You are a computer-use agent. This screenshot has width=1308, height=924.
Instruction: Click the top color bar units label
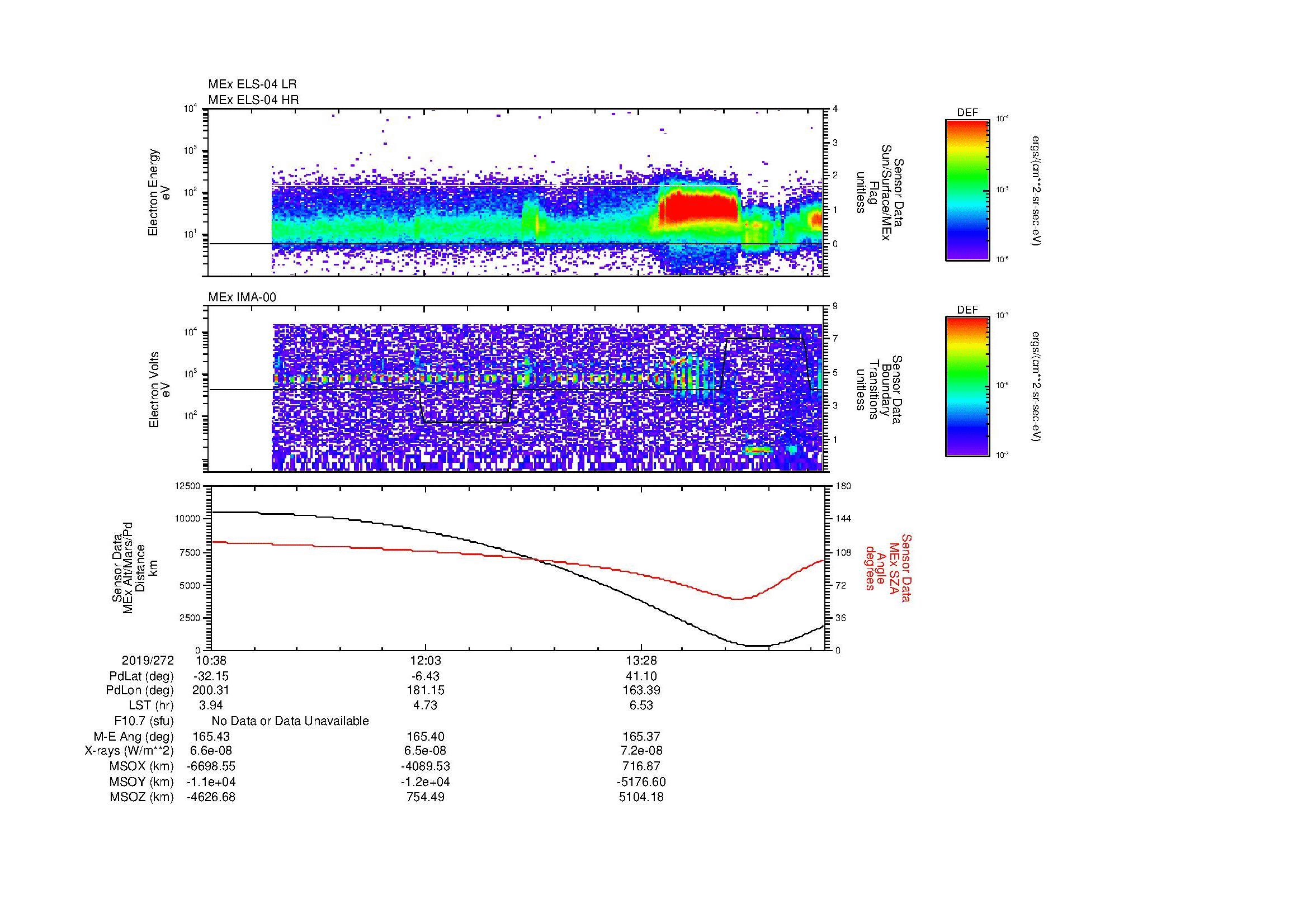tap(1036, 191)
